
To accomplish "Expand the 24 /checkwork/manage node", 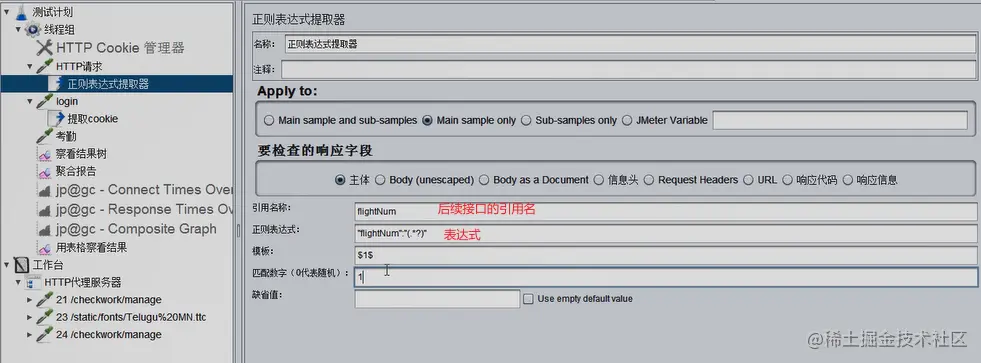I will coord(30,335).
